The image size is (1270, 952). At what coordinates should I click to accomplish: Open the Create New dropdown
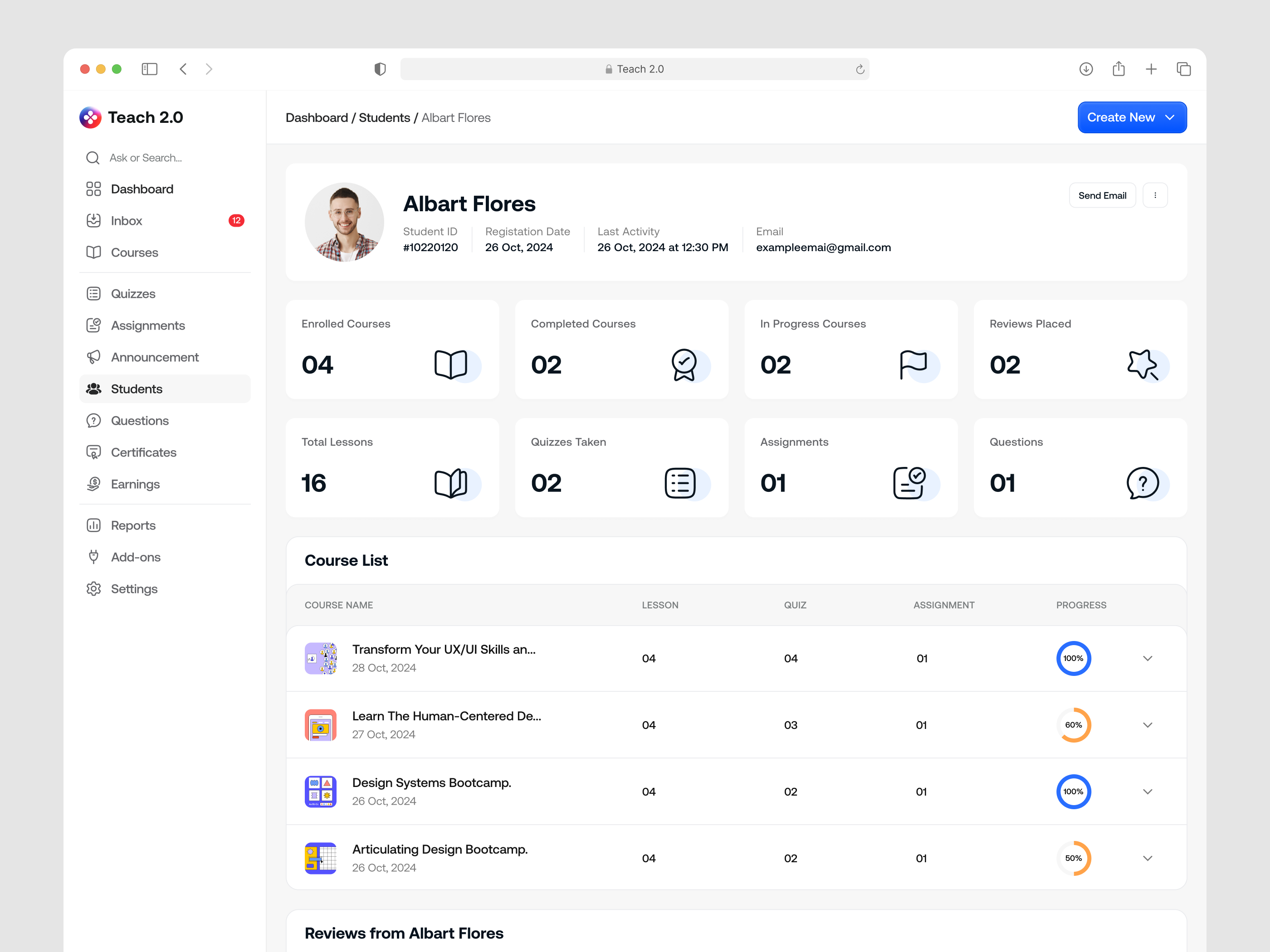click(x=1132, y=117)
